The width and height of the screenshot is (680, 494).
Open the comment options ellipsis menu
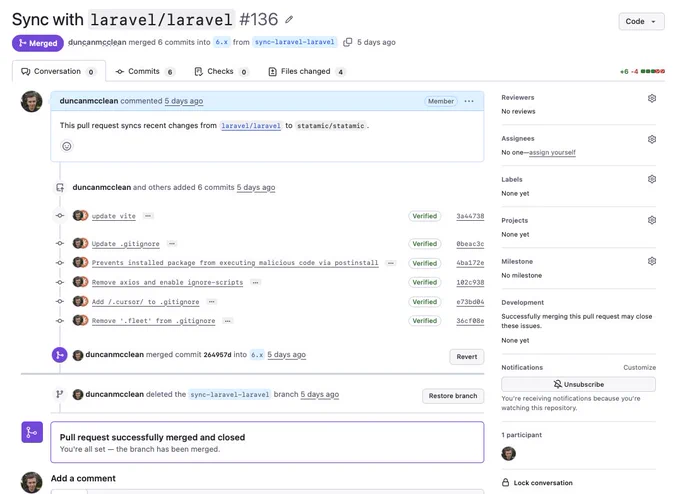pyautogui.click(x=469, y=101)
